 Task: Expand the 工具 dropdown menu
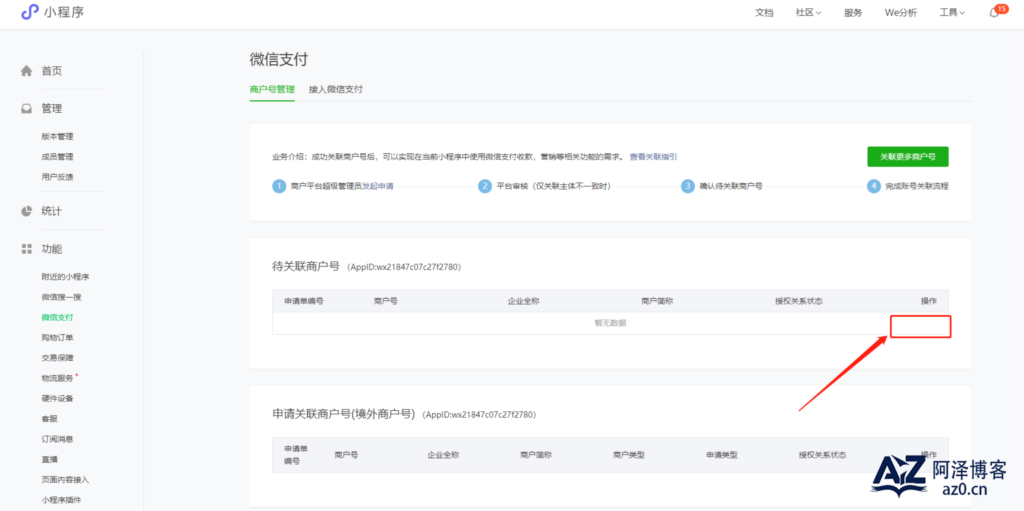tap(952, 12)
